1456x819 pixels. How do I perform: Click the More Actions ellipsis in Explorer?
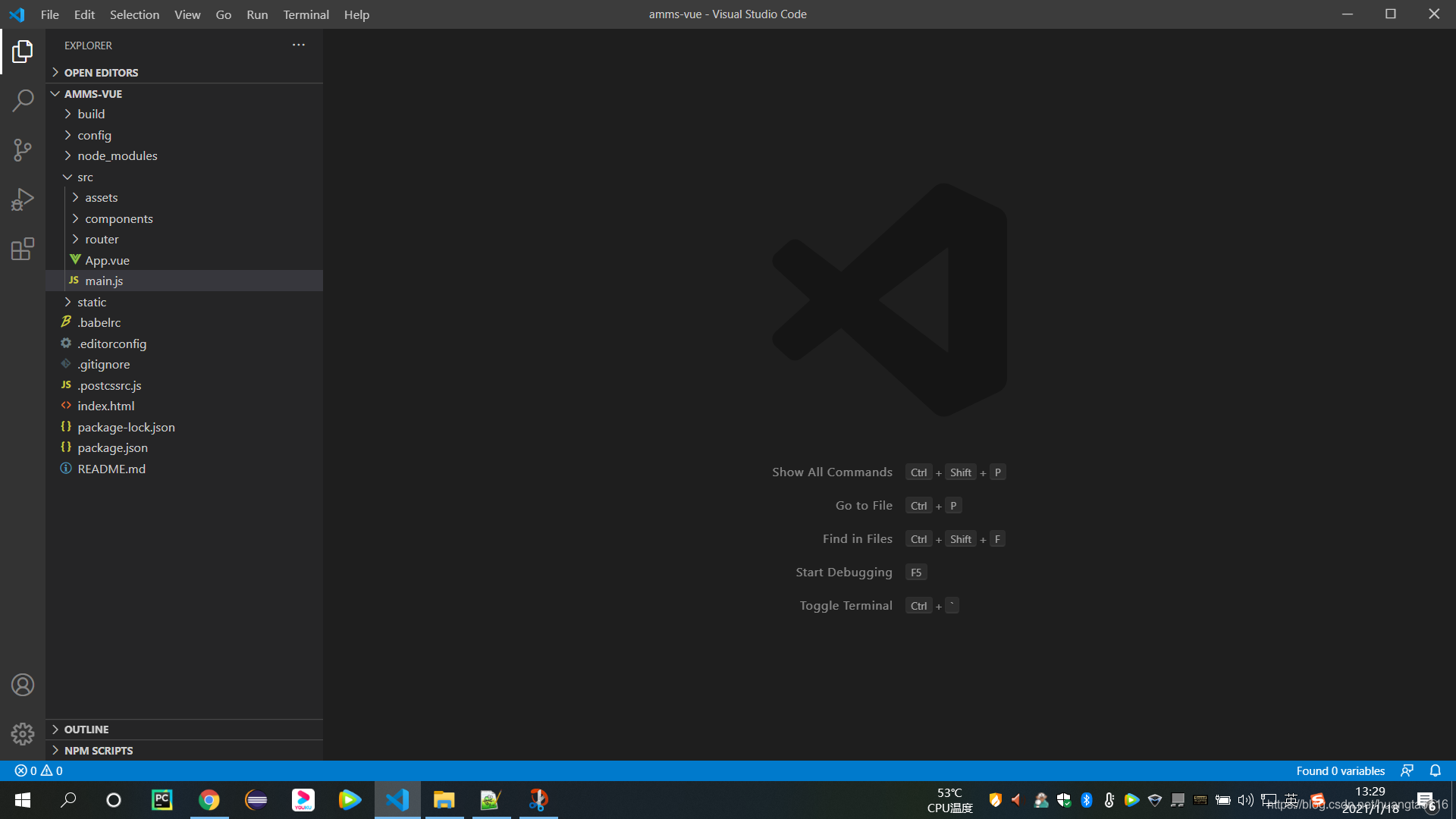[x=298, y=45]
